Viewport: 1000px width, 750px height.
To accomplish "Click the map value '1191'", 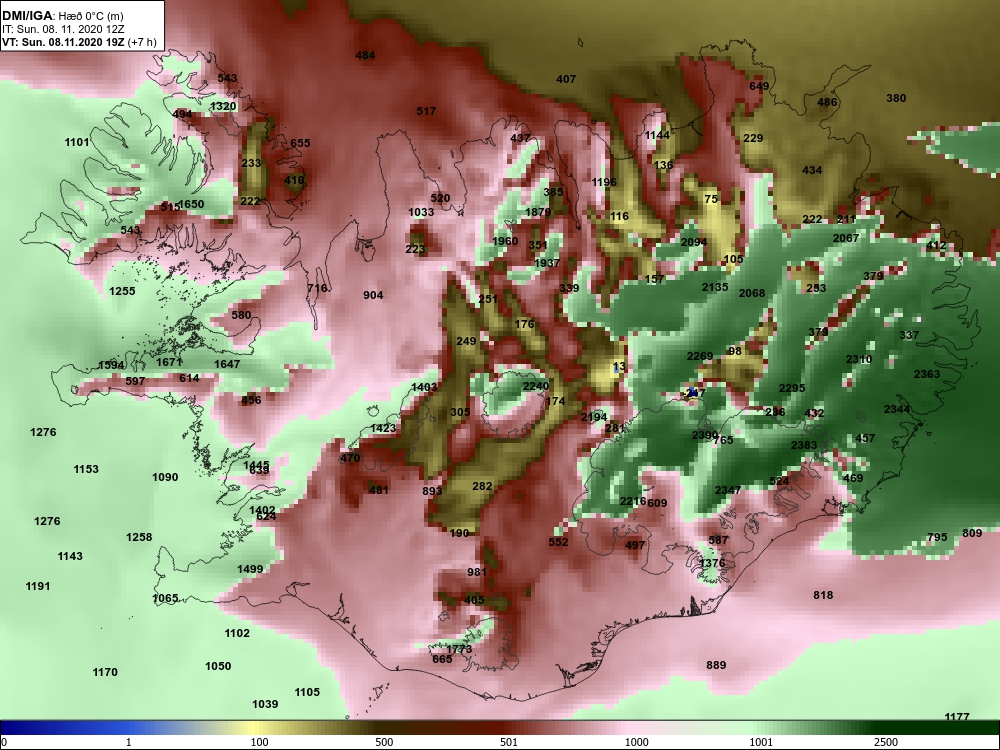I will click(x=38, y=587).
